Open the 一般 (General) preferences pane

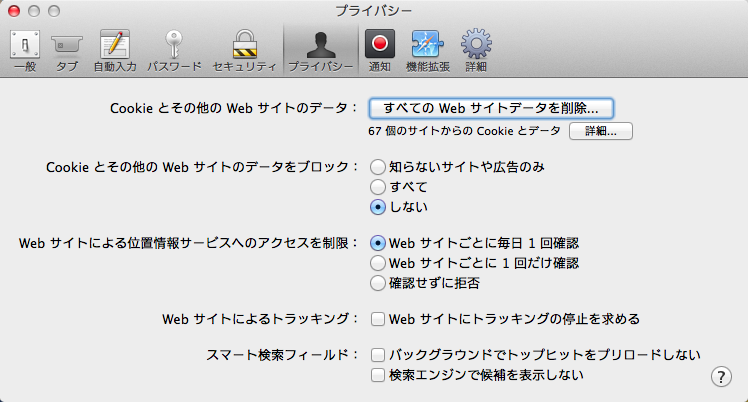25,51
